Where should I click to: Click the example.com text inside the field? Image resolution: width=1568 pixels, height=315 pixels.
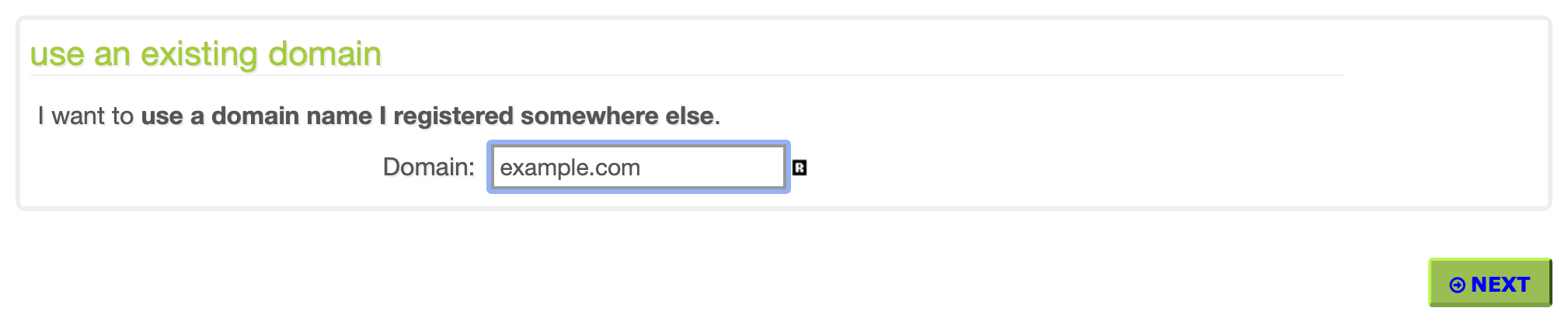coord(570,168)
